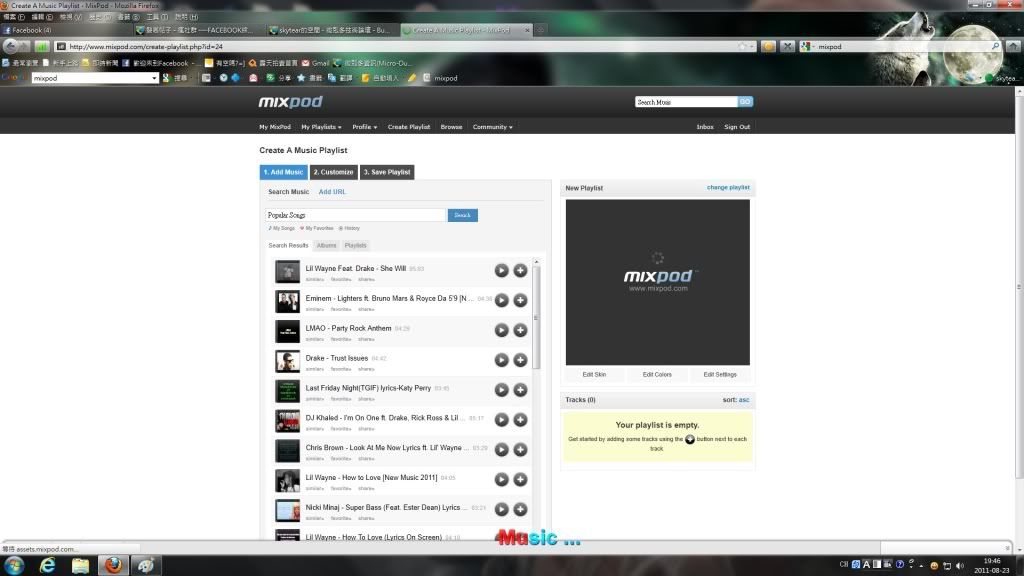Expand Community dropdown menu
Viewport: 1024px width, 576px height.
coord(492,127)
